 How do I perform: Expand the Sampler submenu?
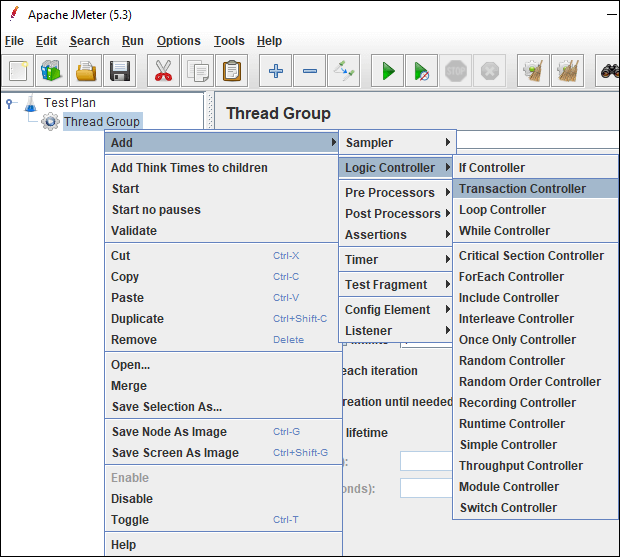[x=397, y=142]
